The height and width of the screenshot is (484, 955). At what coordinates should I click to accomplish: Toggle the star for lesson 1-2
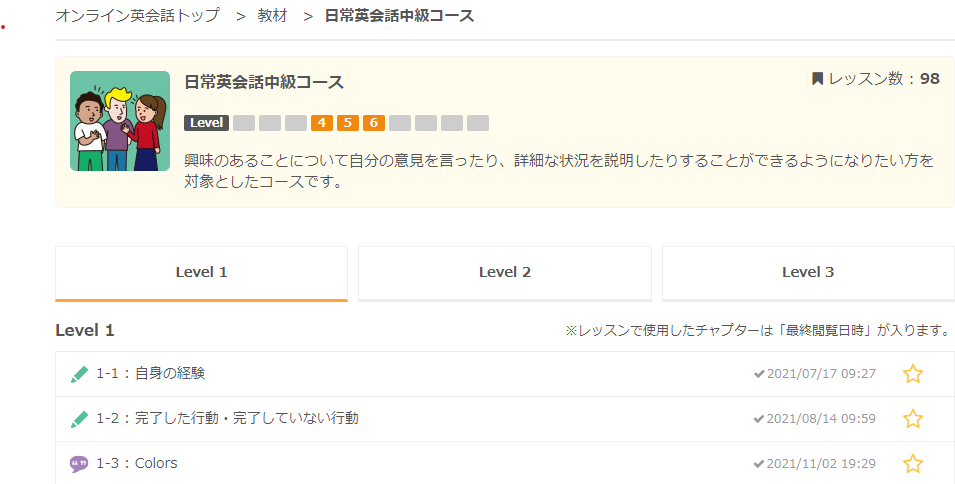(912, 419)
